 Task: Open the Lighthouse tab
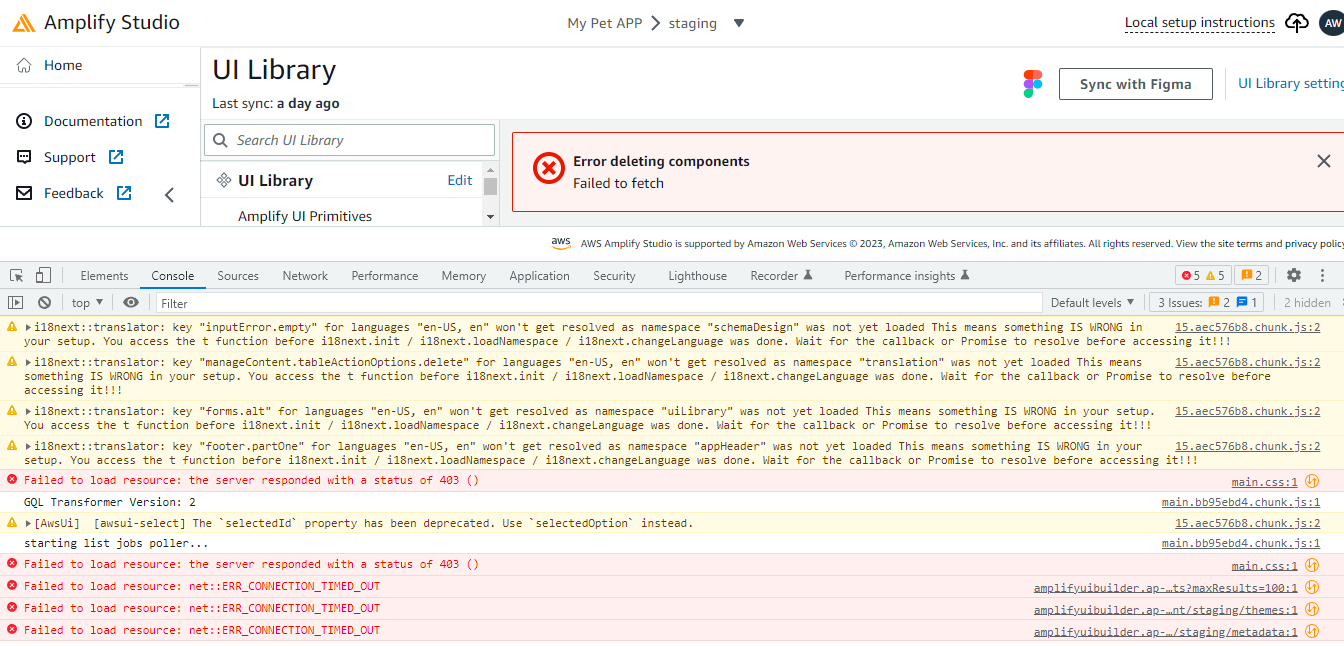coord(697,276)
